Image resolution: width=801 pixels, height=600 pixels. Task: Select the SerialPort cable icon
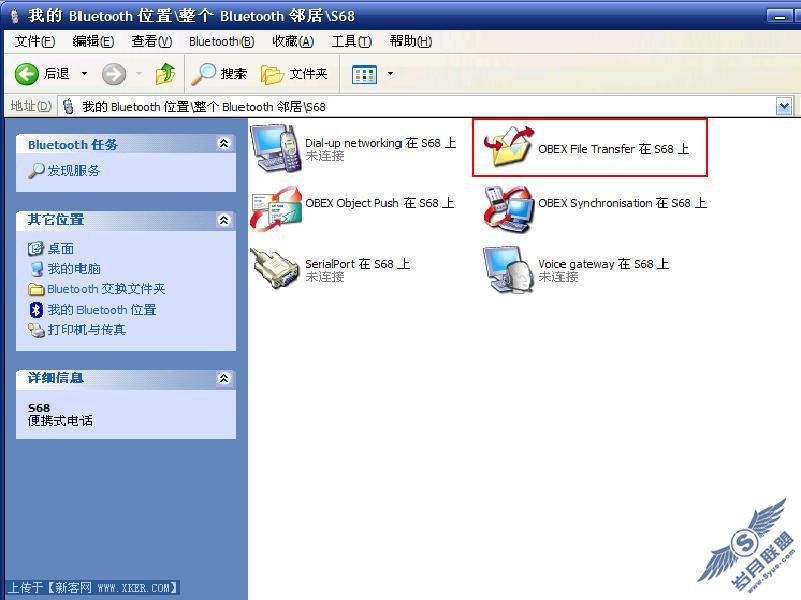click(276, 269)
